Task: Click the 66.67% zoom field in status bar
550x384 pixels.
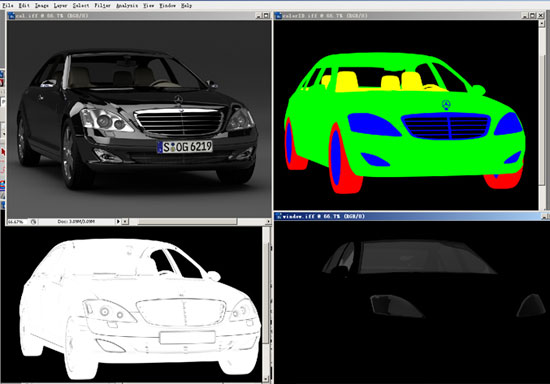Action: coord(16,222)
